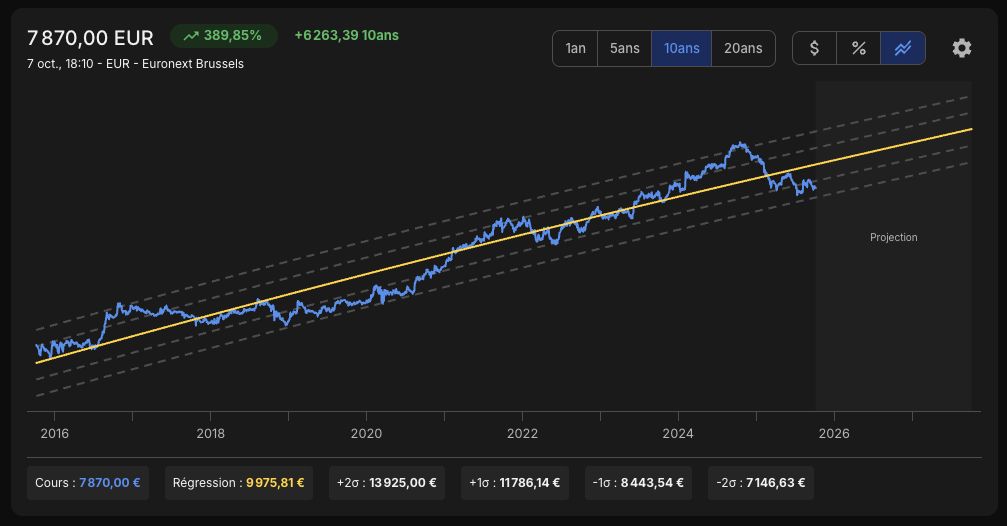Select the 5ans time range
Screen dimensions: 1007x526
point(624,48)
